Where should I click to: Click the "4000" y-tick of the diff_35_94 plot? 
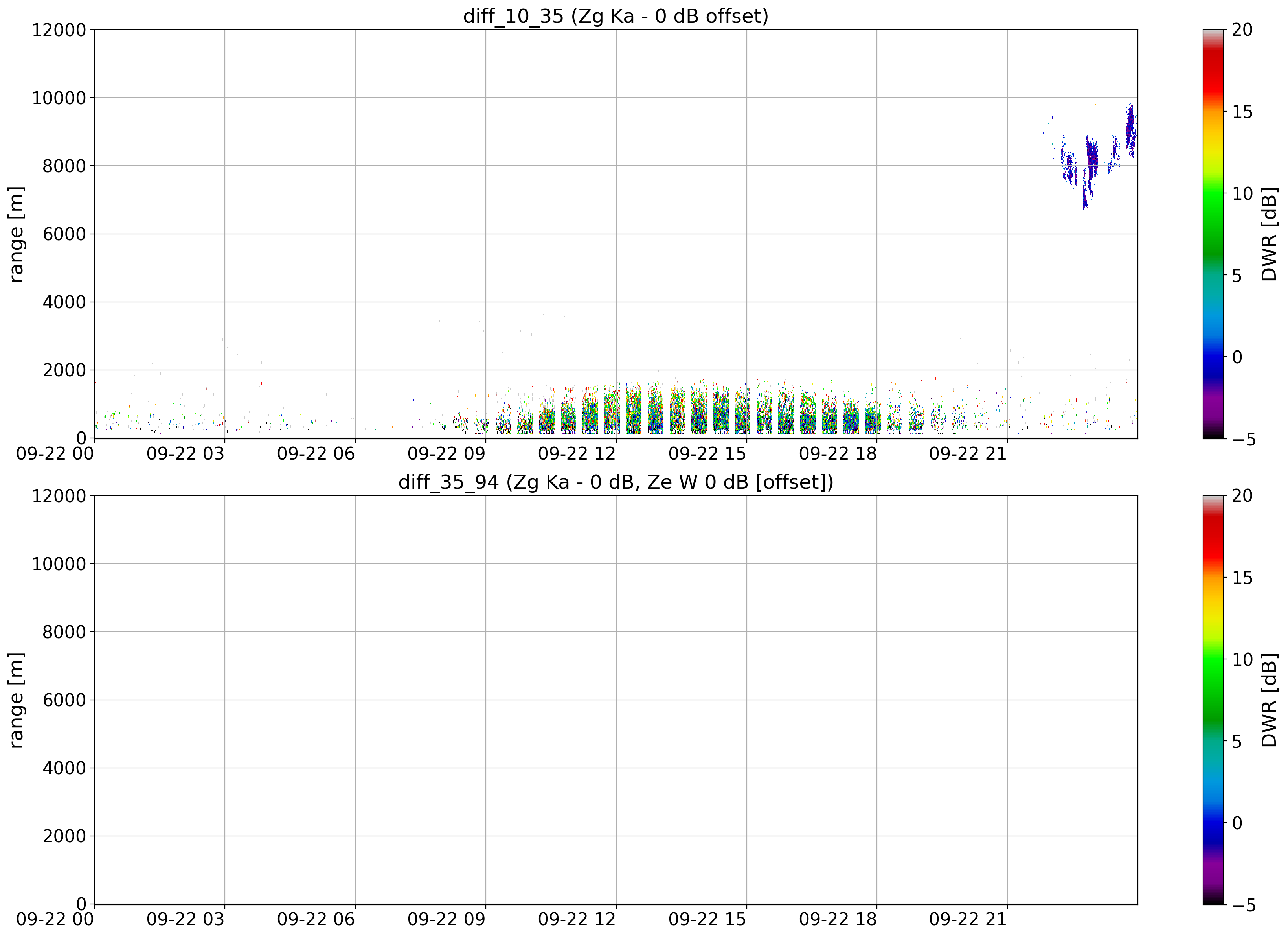(x=65, y=768)
